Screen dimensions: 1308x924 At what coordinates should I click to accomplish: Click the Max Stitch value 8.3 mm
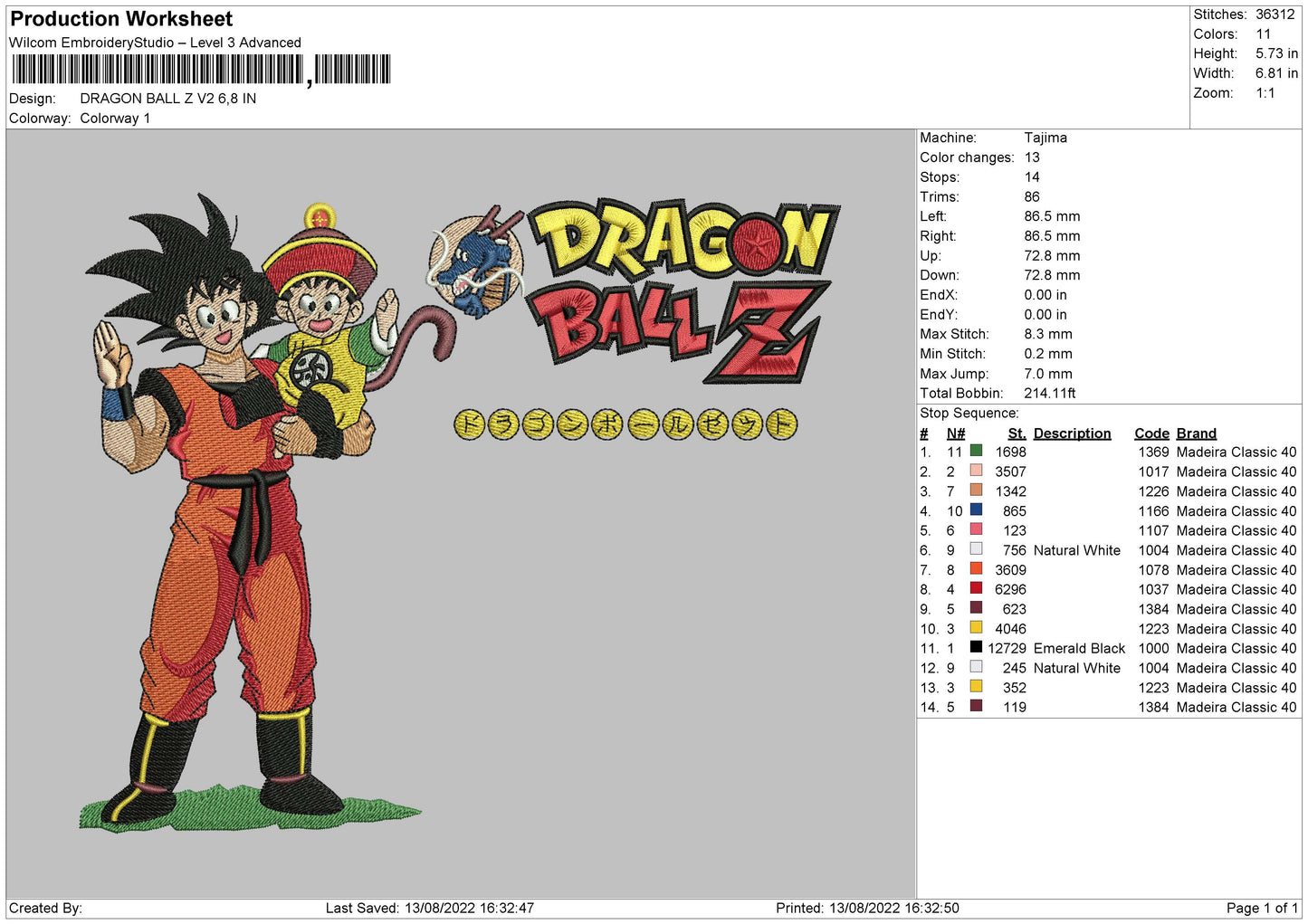(x=1048, y=334)
